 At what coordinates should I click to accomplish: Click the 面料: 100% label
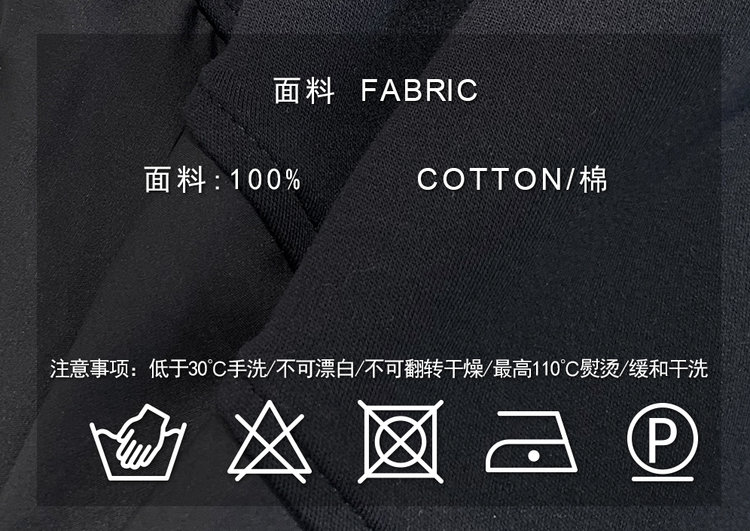pyautogui.click(x=223, y=180)
